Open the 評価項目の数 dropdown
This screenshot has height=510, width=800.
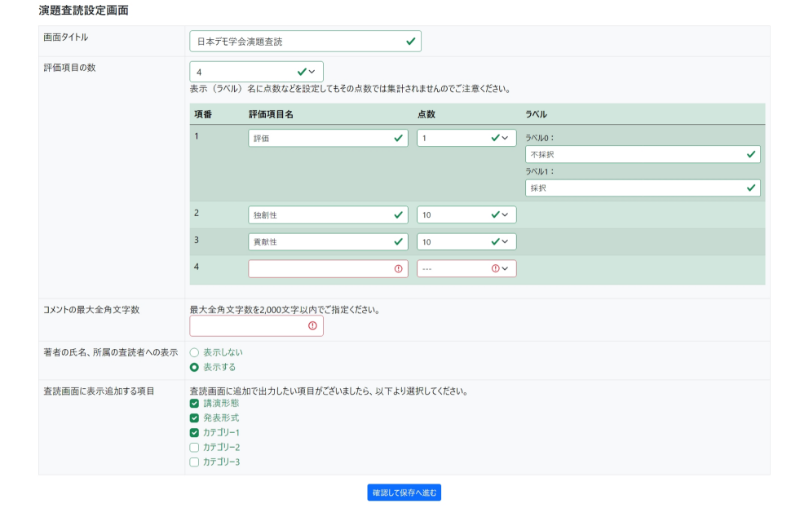(x=256, y=72)
